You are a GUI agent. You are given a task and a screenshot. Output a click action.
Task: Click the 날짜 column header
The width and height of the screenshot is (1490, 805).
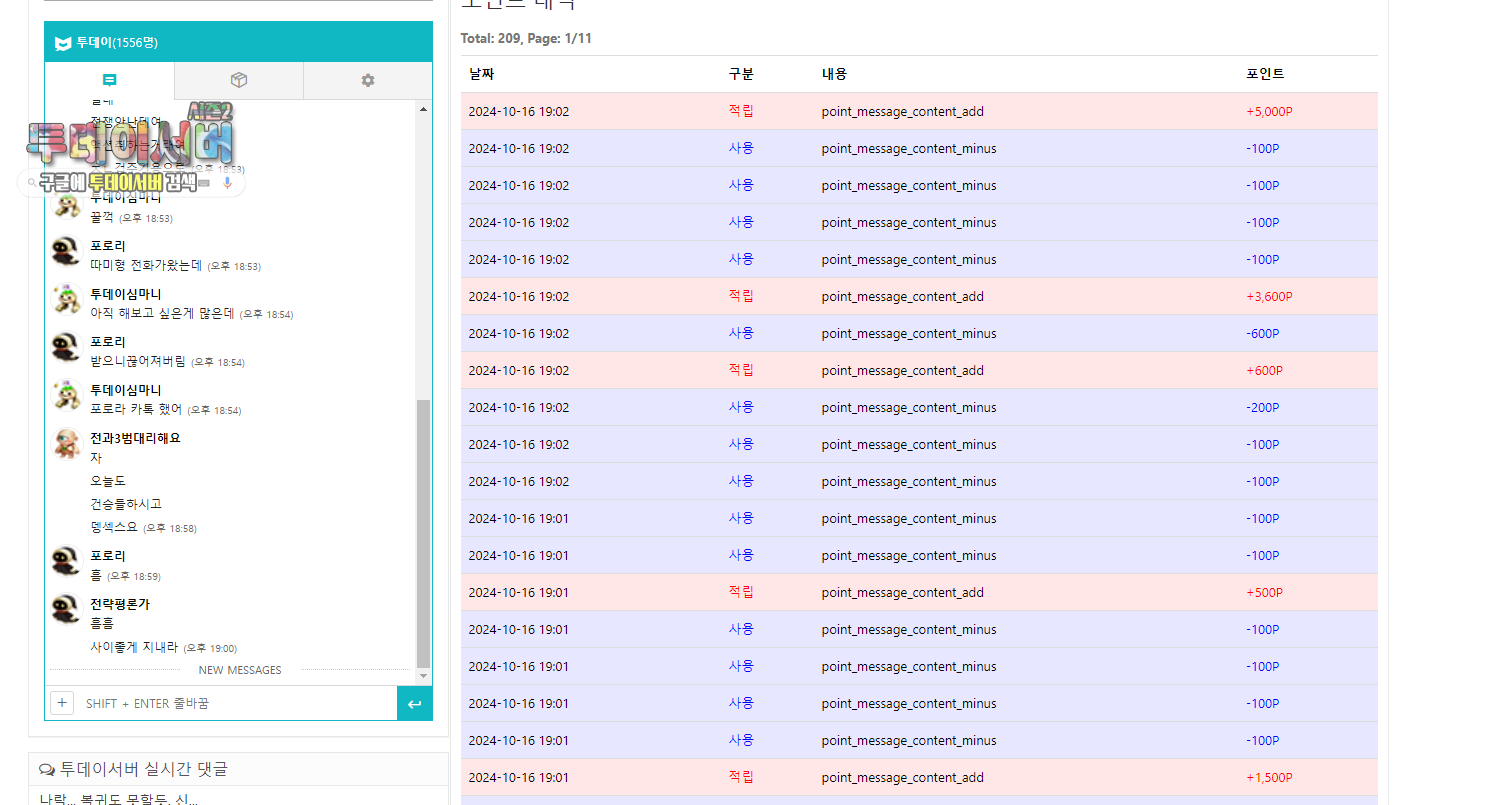[x=481, y=74]
